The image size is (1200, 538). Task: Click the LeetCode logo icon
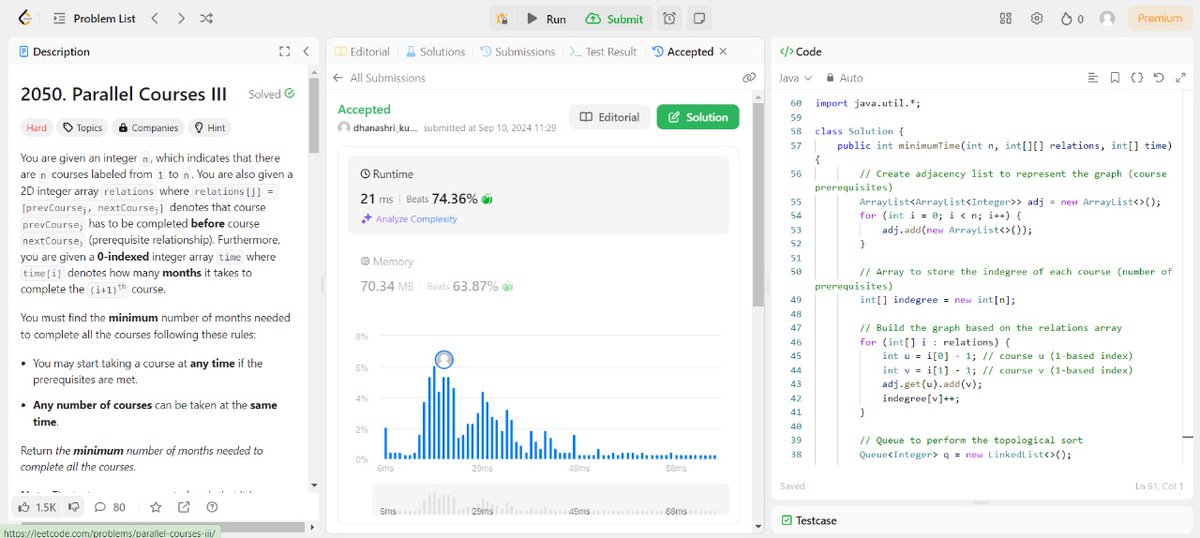(24, 18)
